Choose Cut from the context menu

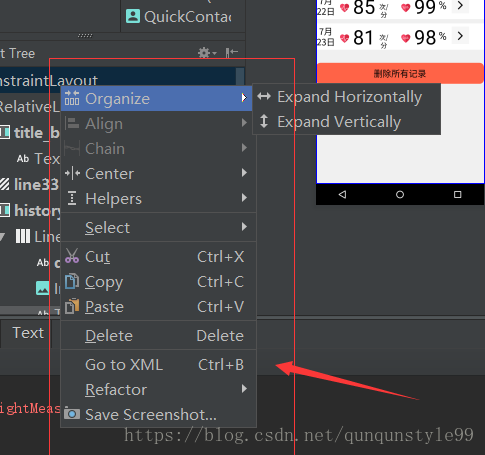(158, 257)
